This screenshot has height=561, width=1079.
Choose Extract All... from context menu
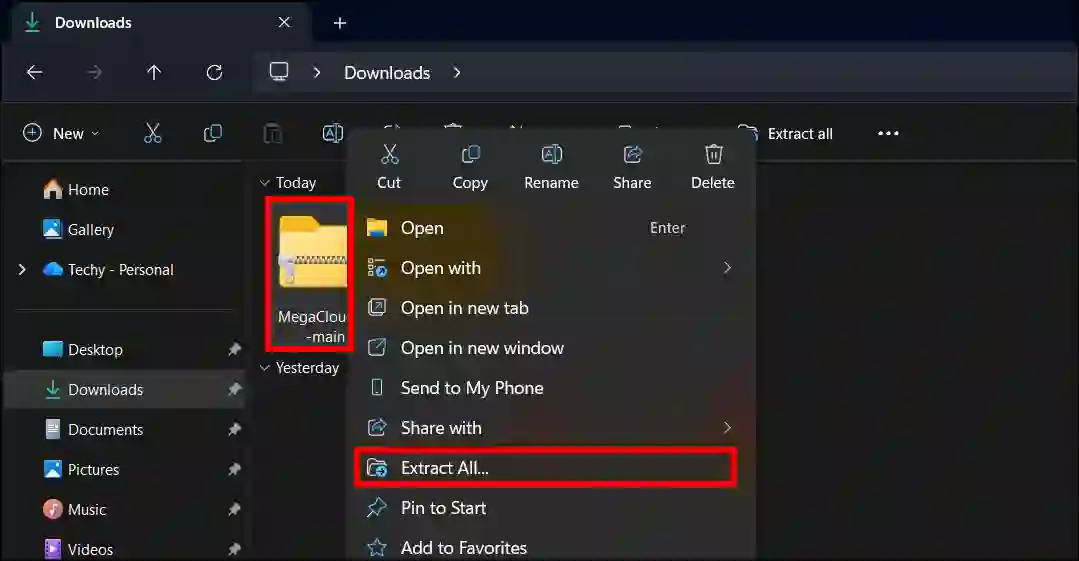click(x=546, y=467)
